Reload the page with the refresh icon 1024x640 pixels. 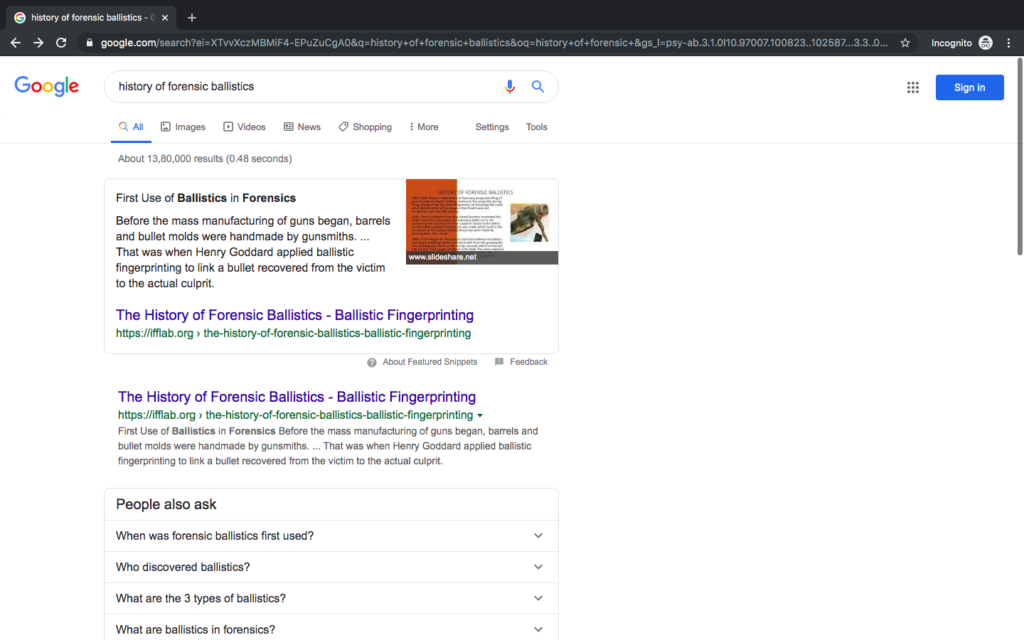click(61, 42)
